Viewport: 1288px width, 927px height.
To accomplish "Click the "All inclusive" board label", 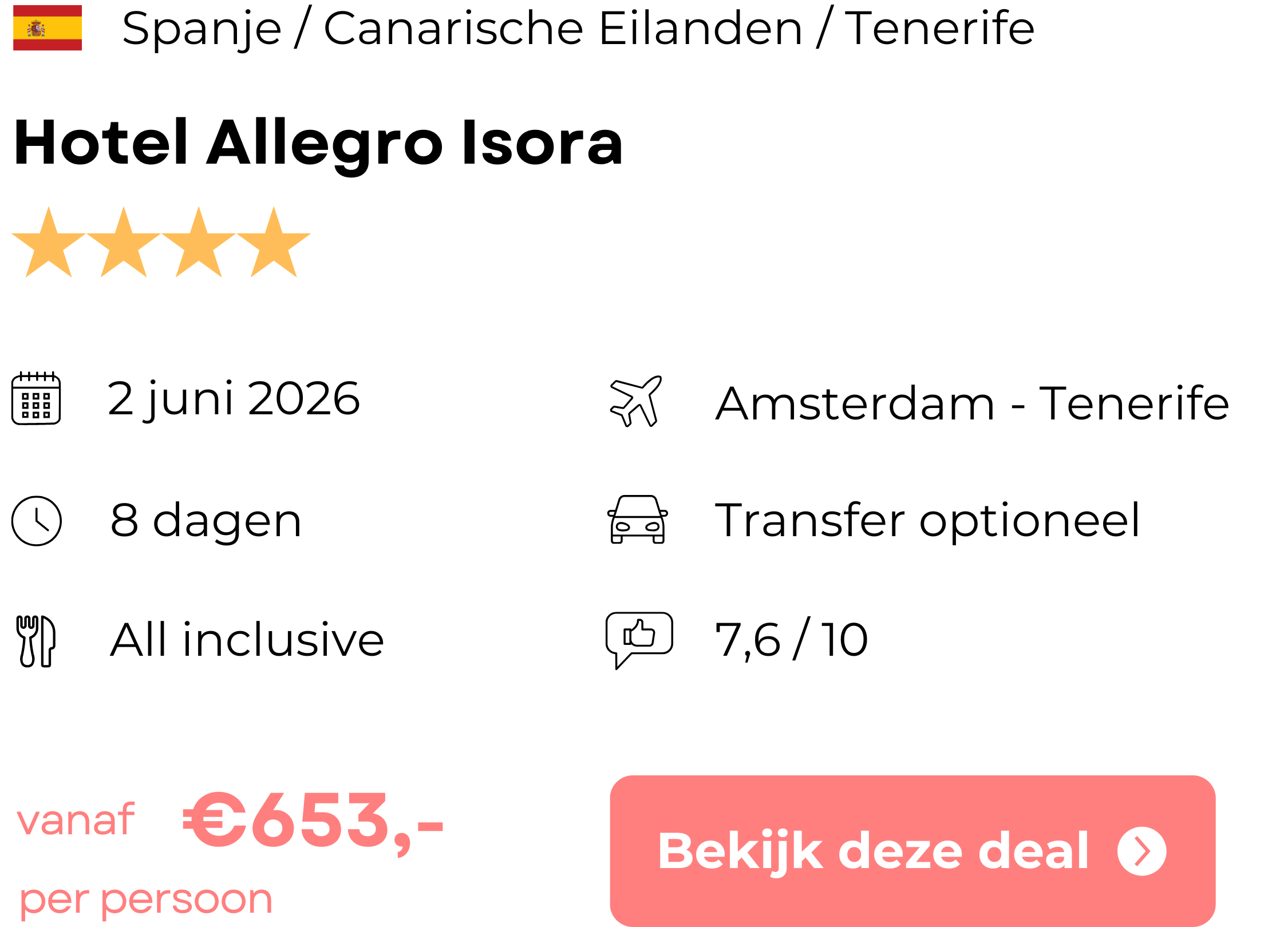I will click(x=247, y=640).
